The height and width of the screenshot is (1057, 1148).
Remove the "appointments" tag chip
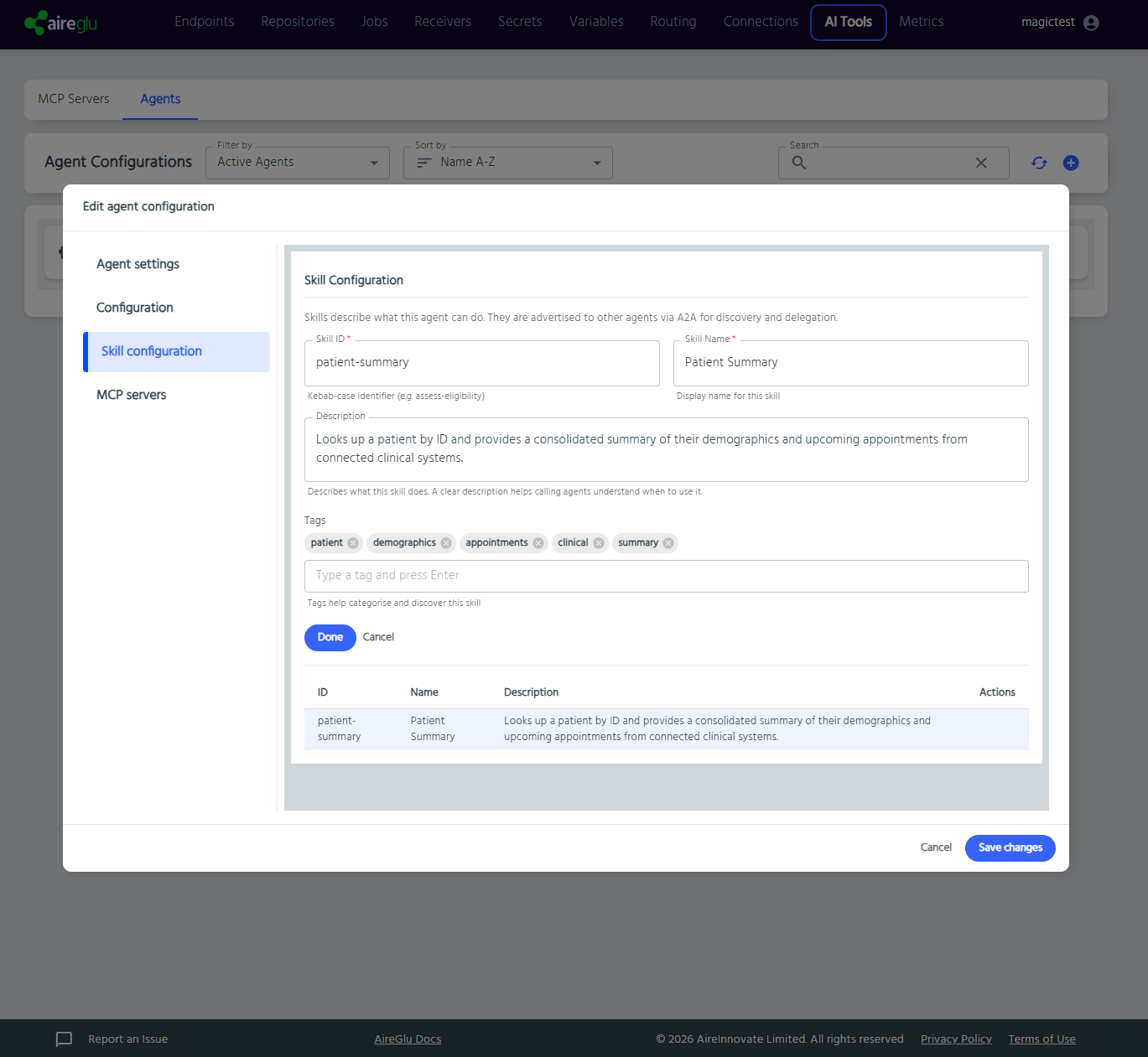click(538, 543)
